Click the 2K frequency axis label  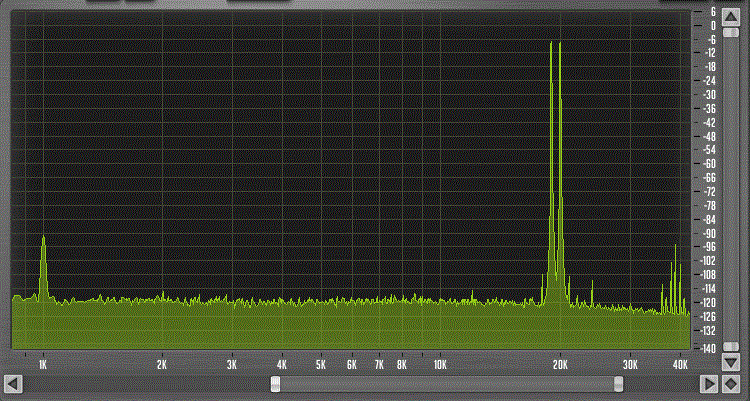(162, 365)
